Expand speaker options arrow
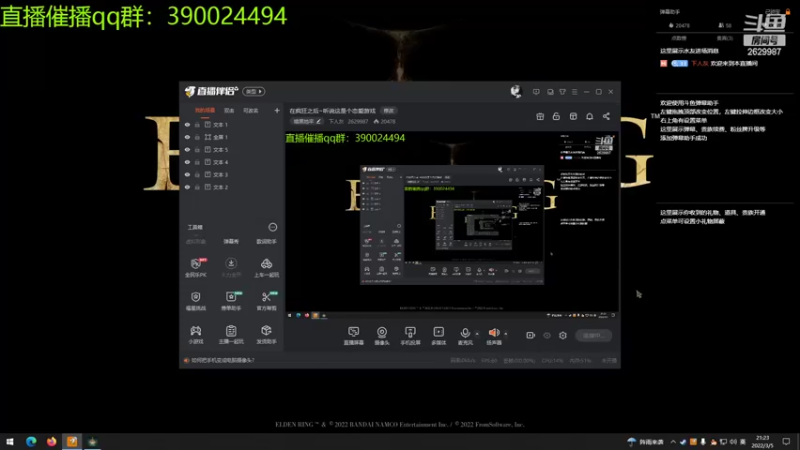The image size is (800, 450). coord(506,334)
